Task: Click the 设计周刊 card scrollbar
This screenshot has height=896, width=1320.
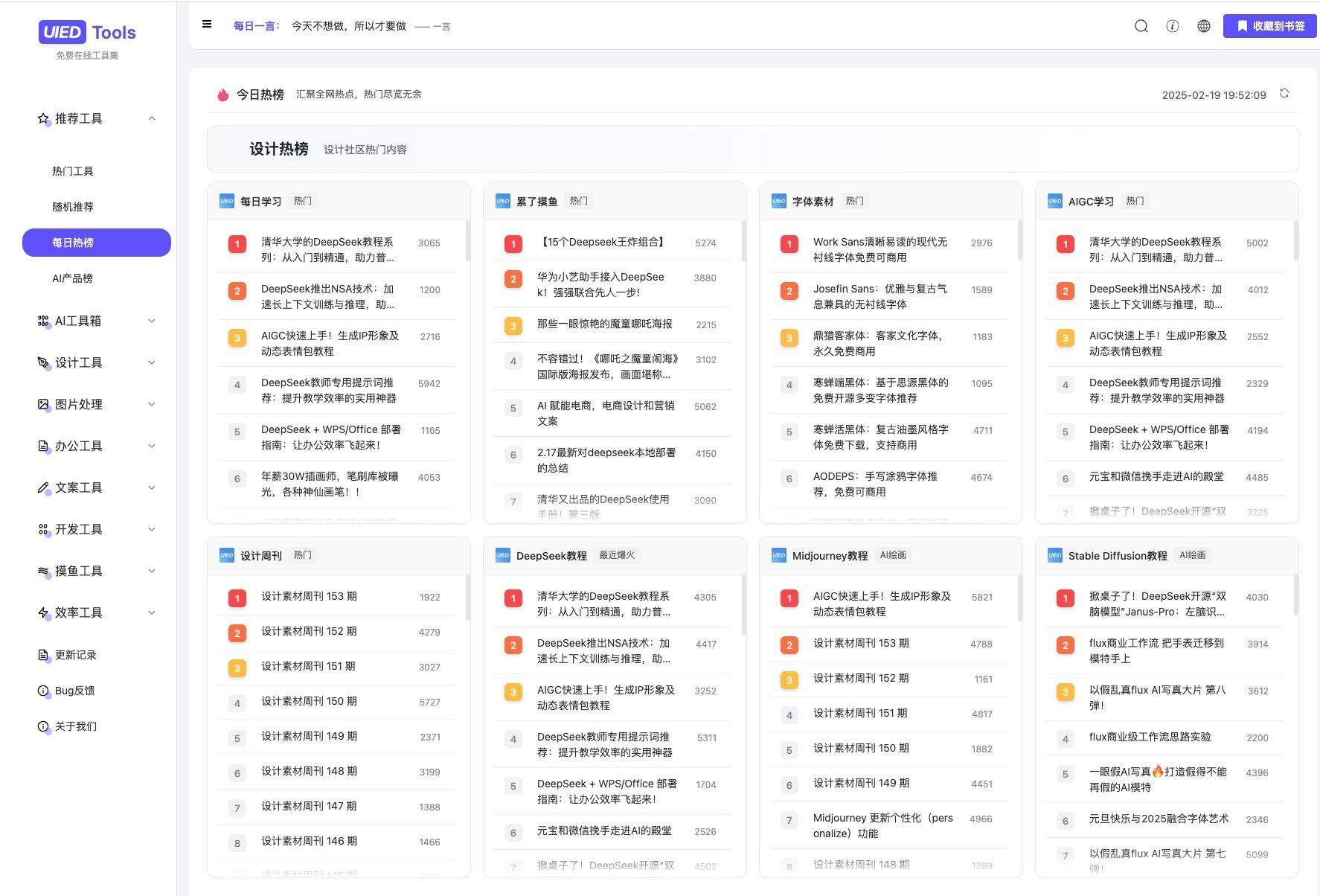Action: 467,597
